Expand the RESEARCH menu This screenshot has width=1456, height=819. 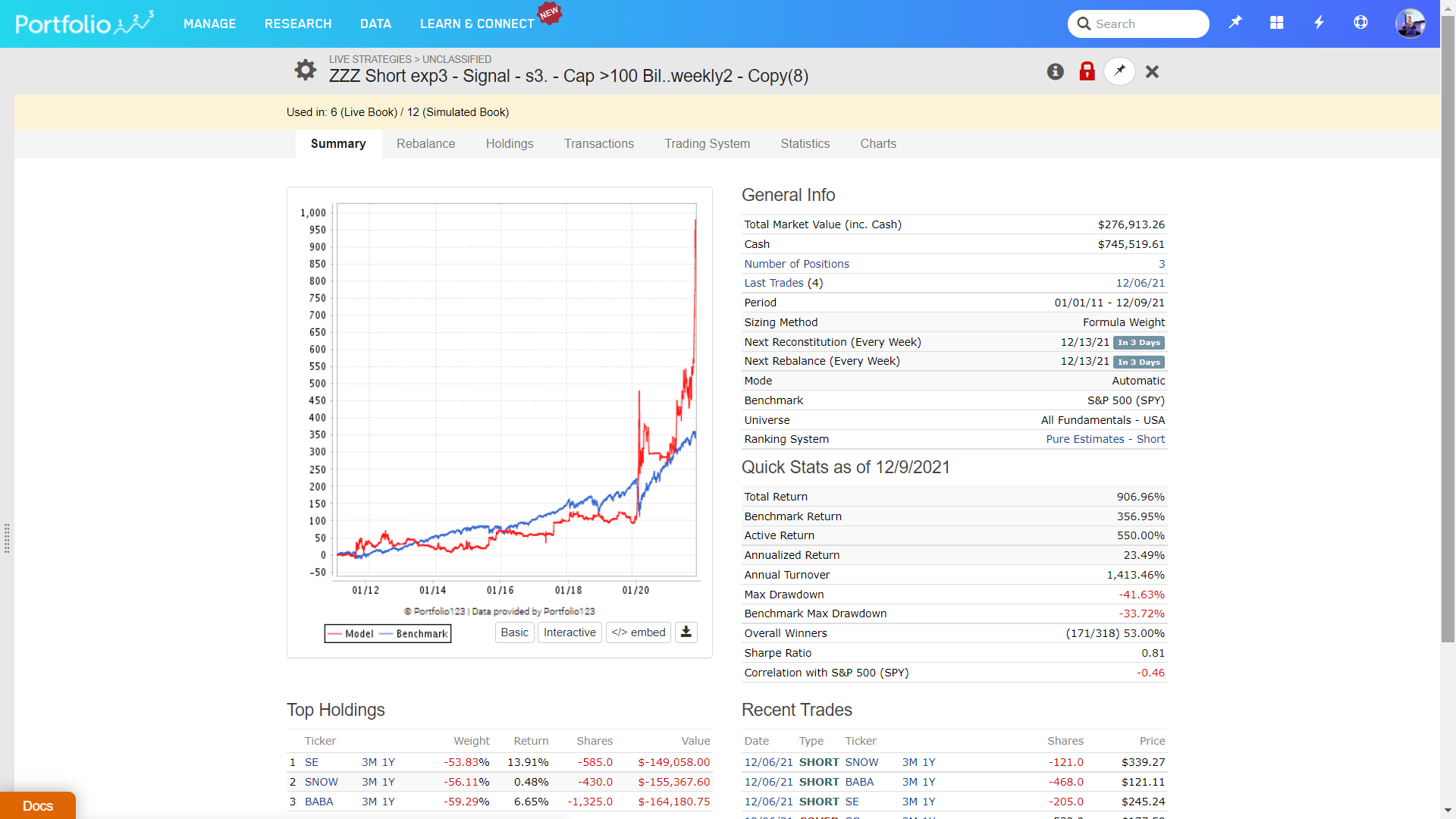298,24
